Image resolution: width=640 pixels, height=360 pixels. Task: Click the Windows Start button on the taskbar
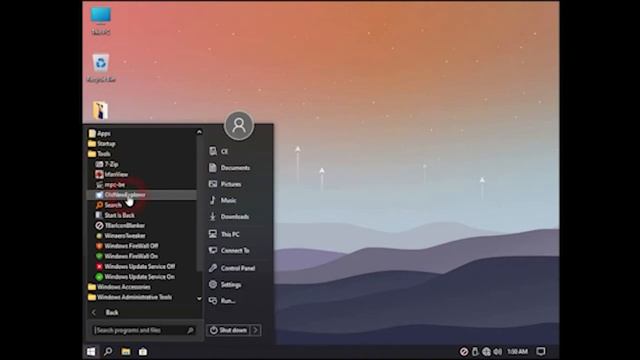(91, 351)
